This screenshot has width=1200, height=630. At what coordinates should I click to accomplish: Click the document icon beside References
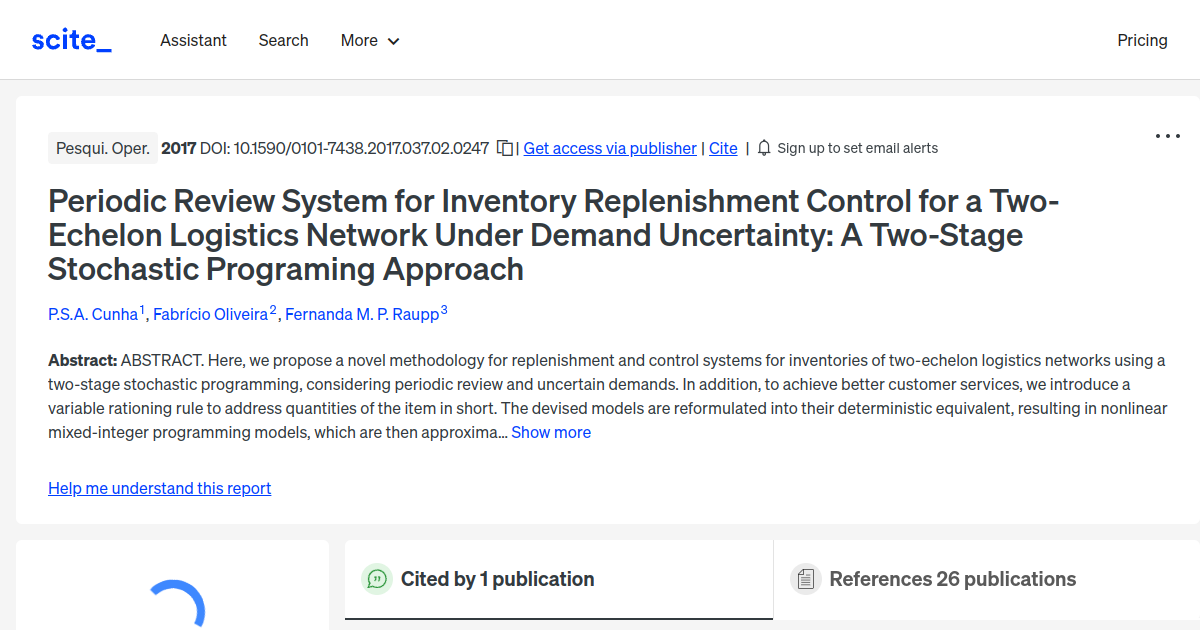pos(805,578)
